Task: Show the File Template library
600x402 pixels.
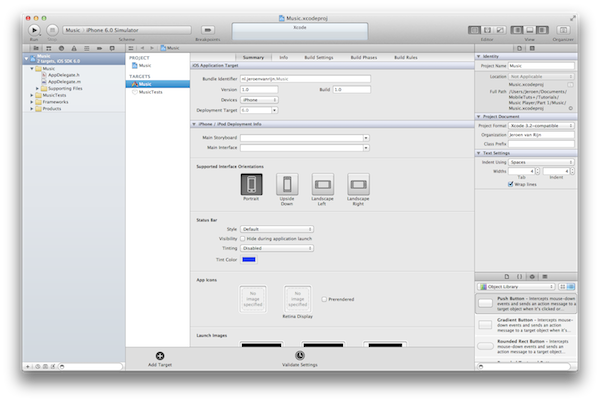Action: (x=507, y=277)
